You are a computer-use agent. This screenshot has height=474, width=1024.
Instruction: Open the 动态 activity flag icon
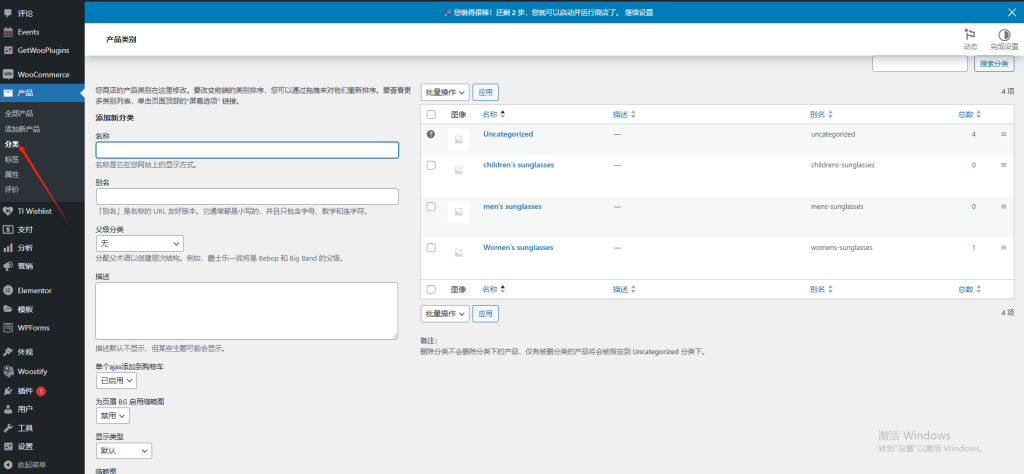click(970, 35)
